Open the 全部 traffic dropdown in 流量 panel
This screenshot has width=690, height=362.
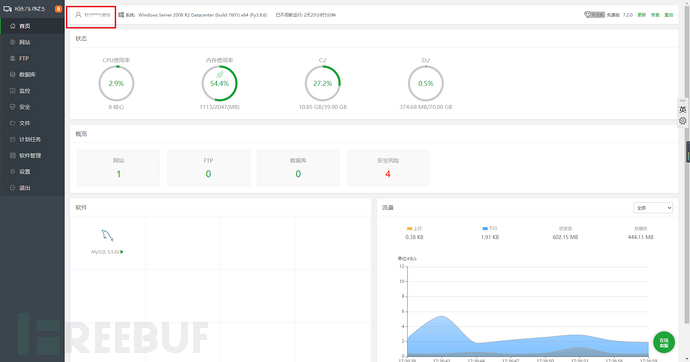click(653, 208)
